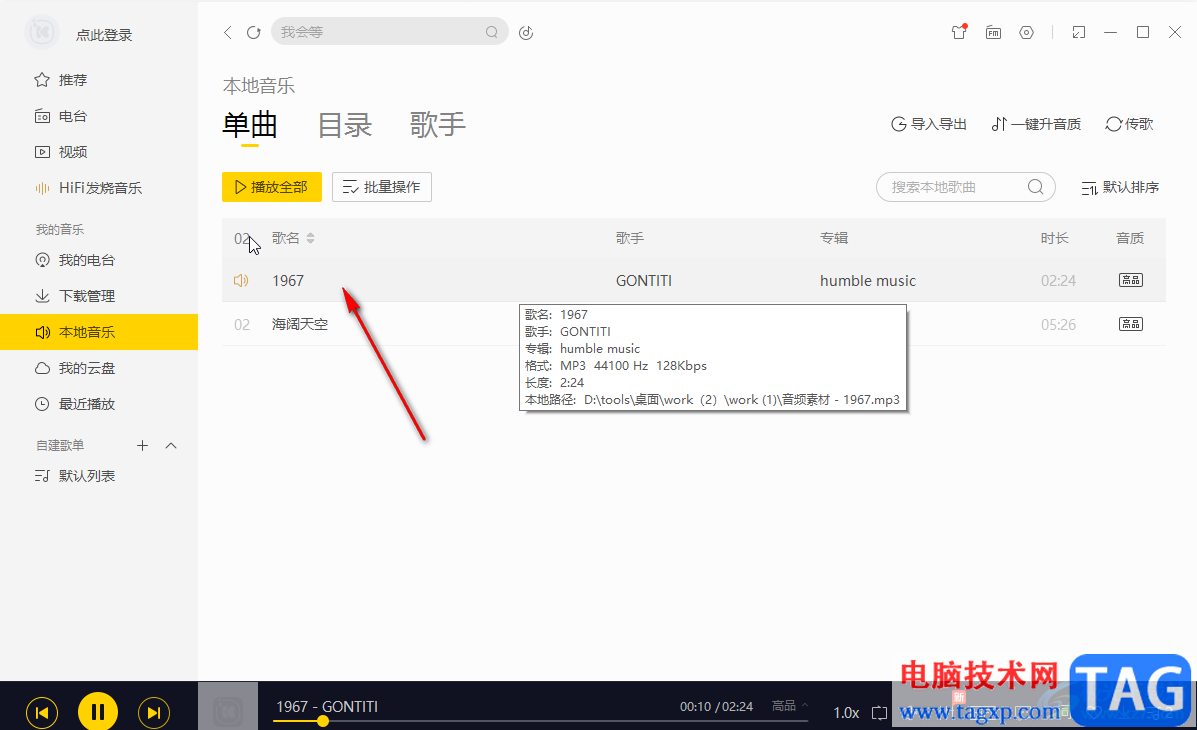1197x730 pixels.
Task: Collapse the 自建歌单 section
Action: click(171, 445)
